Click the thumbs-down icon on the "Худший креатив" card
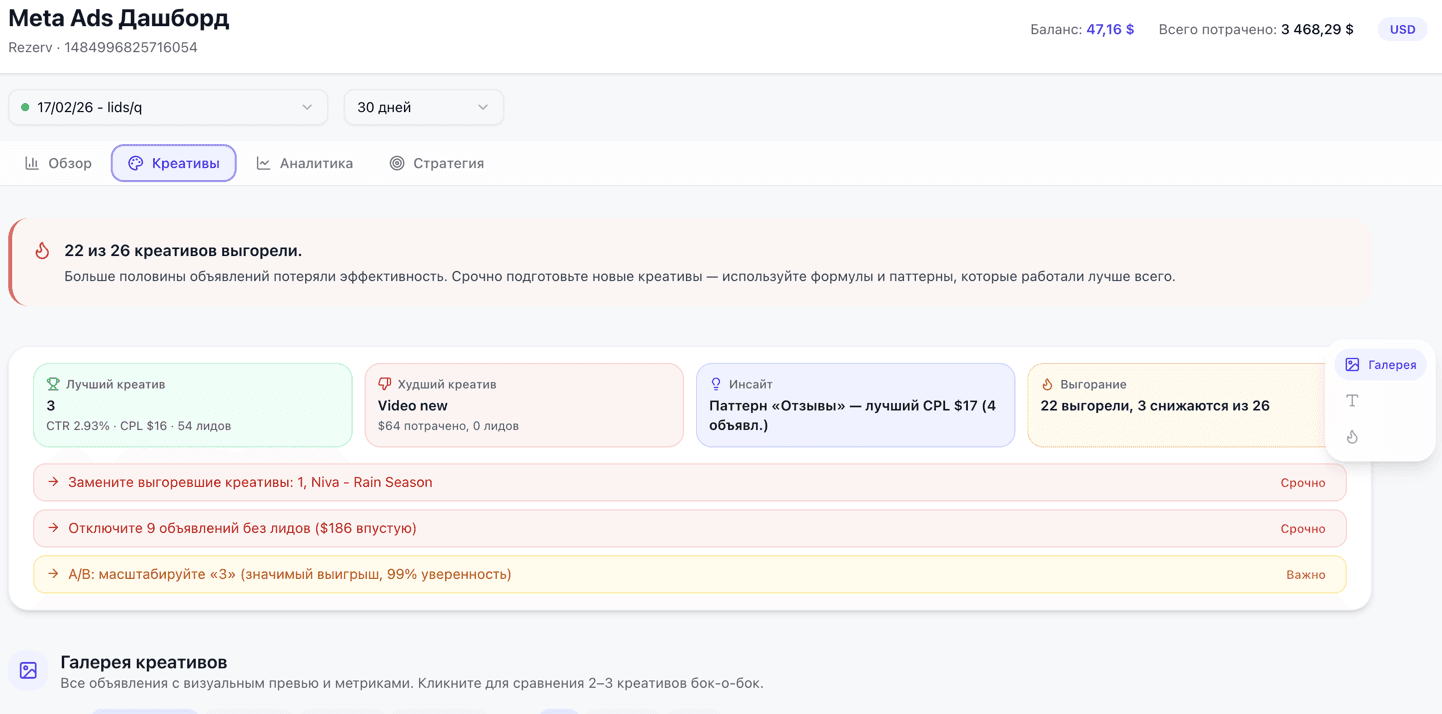This screenshot has height=714, width=1442. [385, 383]
